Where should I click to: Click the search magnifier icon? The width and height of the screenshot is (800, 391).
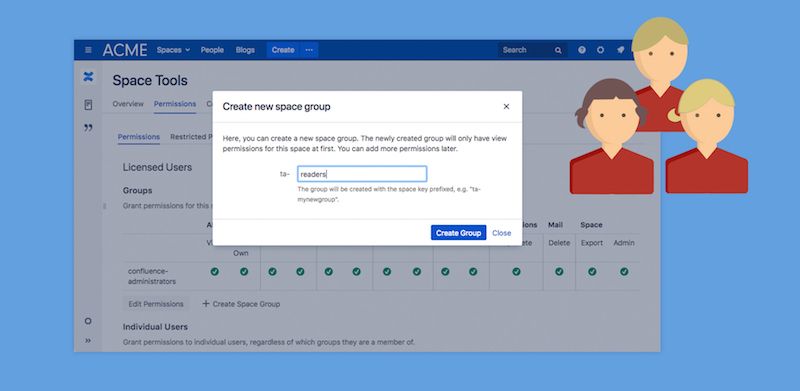pyautogui.click(x=558, y=51)
